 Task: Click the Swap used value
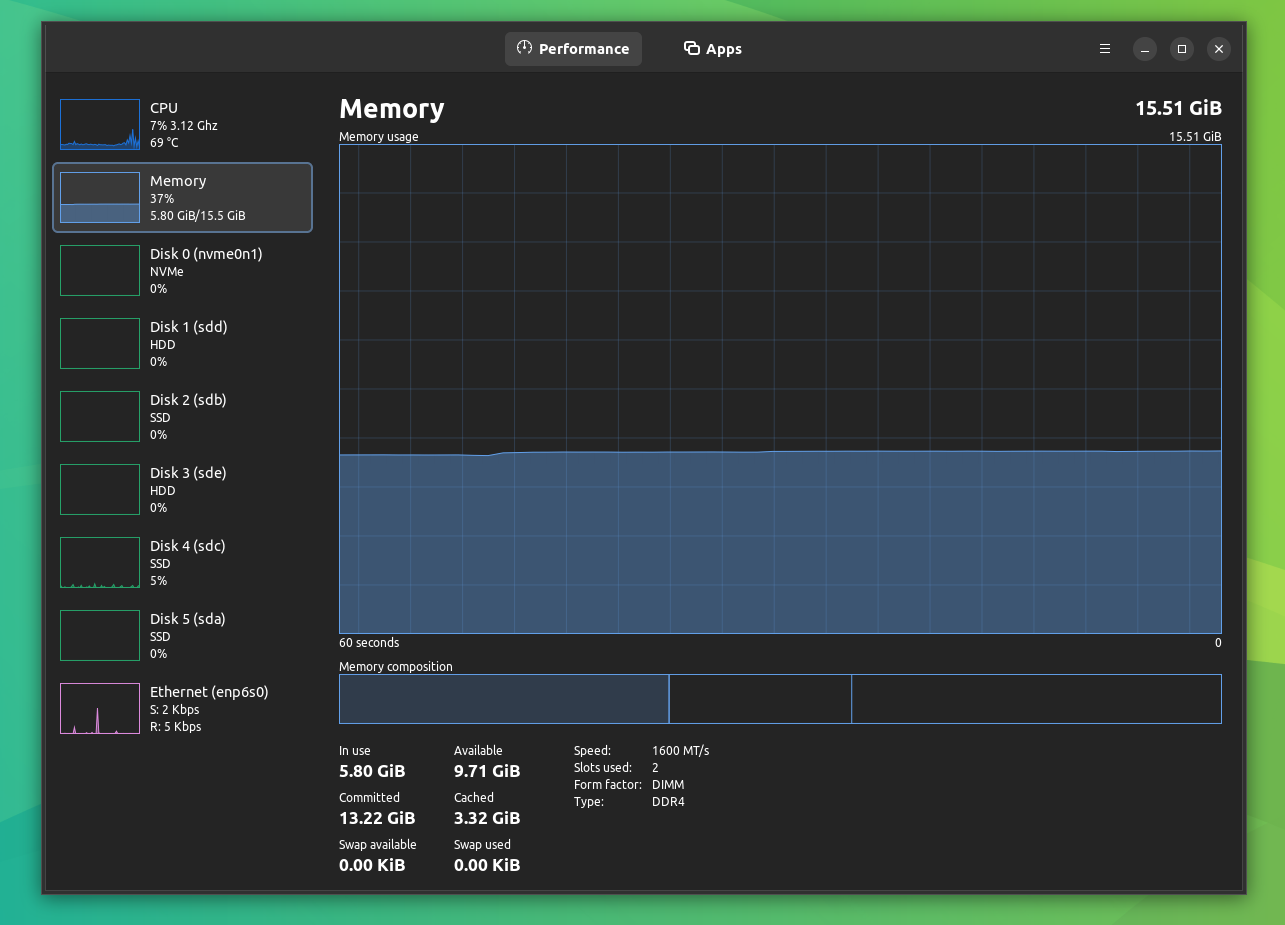(487, 865)
